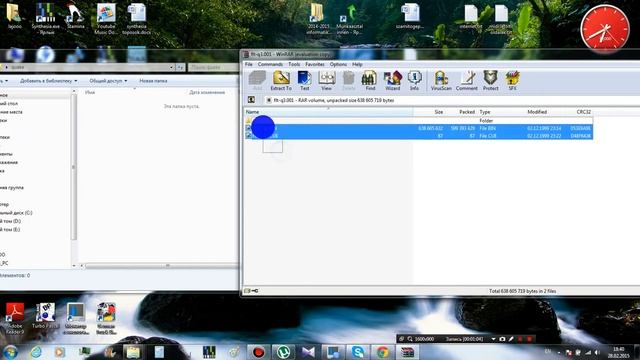This screenshot has height=360, width=640.
Task: Click 'Total 638 805 719 bytes in 2 files' status
Action: [522, 291]
